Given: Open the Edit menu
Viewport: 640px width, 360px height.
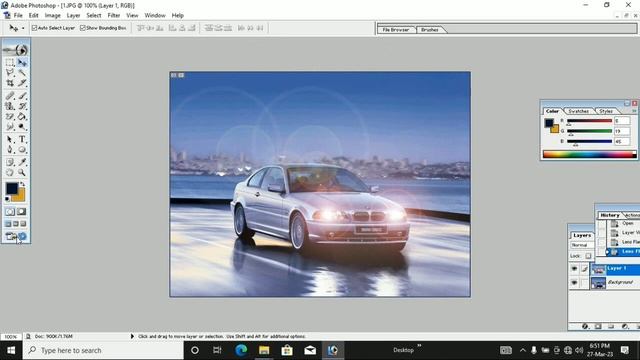Looking at the screenshot, I should (x=33, y=15).
